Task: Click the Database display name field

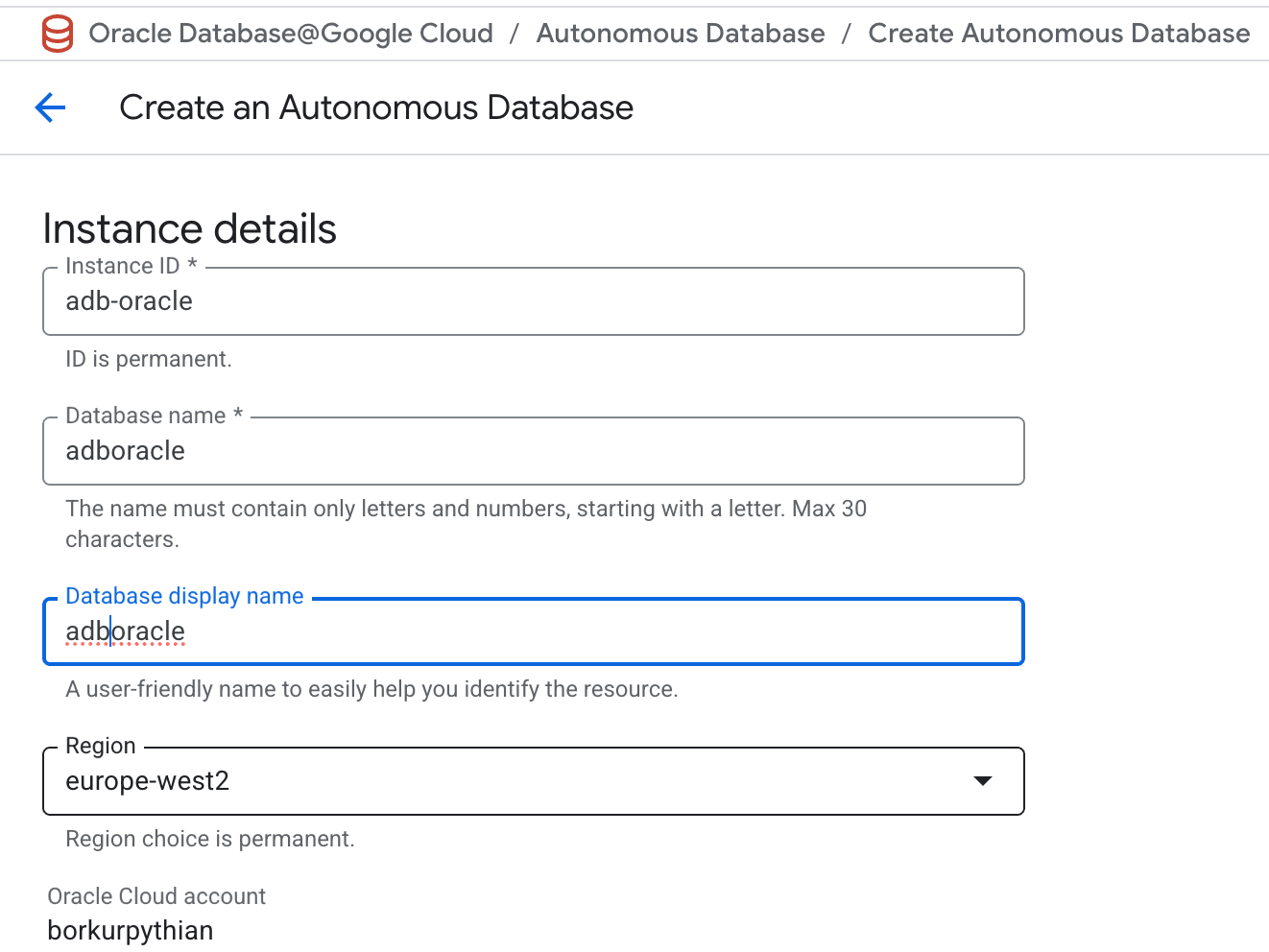Action: [x=533, y=631]
